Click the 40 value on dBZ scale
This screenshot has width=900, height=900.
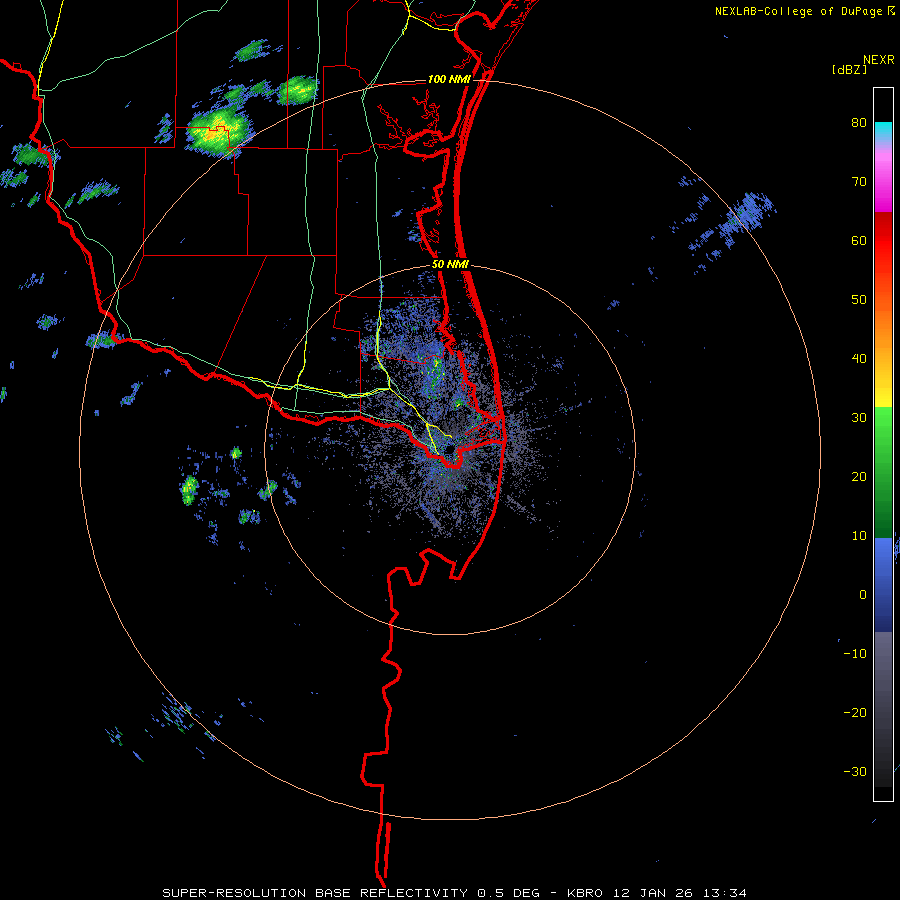pyautogui.click(x=859, y=359)
